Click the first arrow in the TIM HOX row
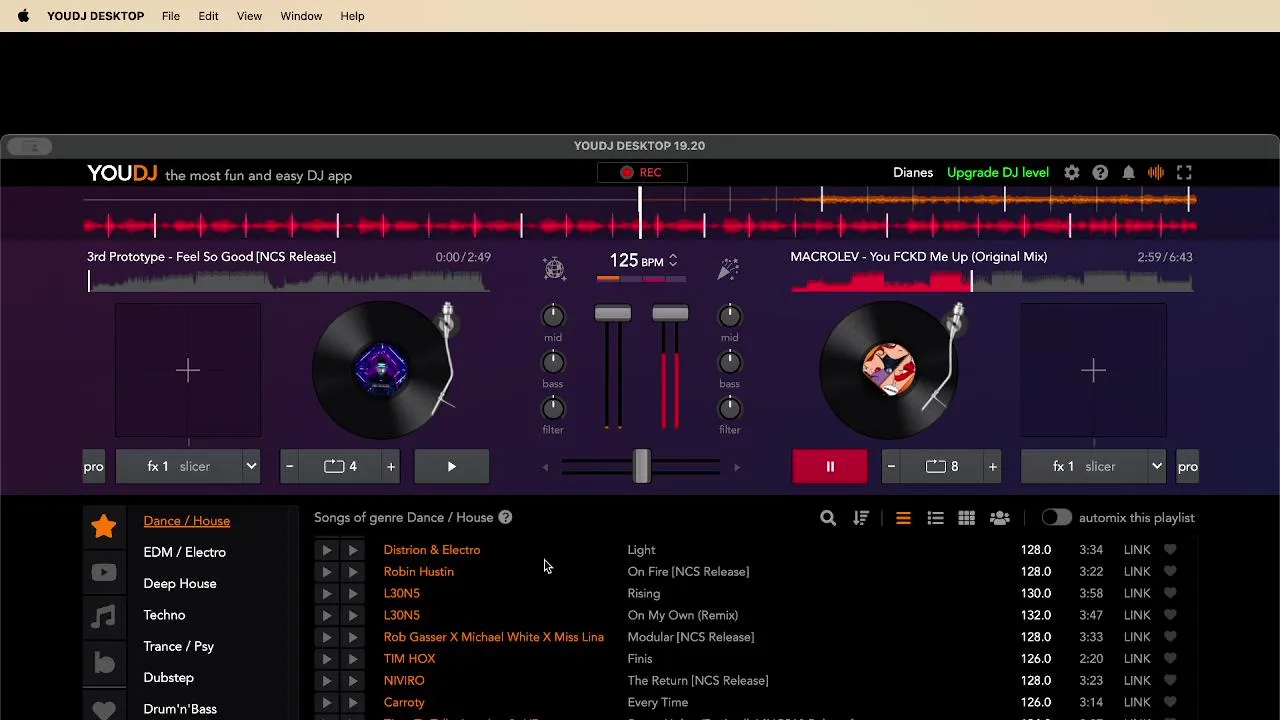 click(x=326, y=659)
